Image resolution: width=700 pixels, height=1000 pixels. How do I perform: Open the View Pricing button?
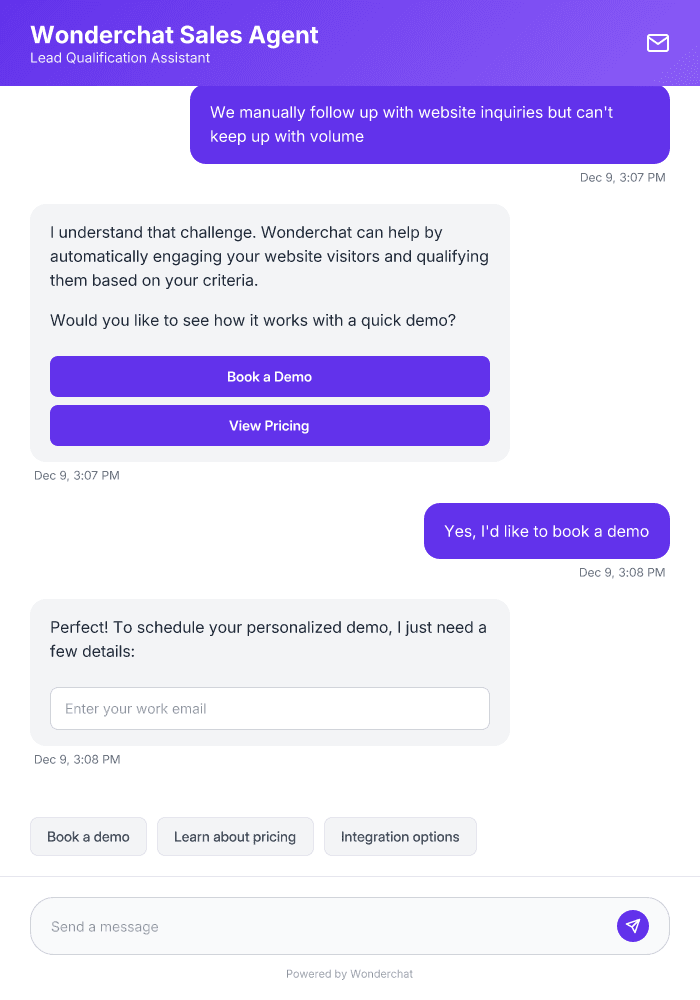[x=269, y=425]
